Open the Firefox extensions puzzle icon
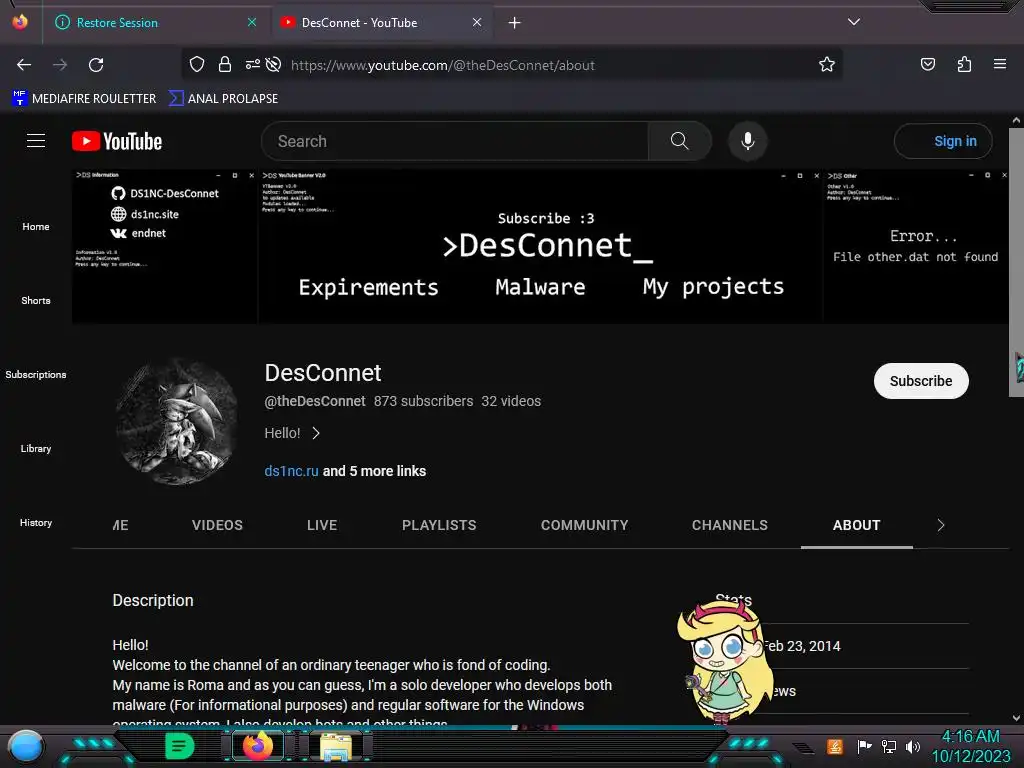This screenshot has height=768, width=1024. (964, 64)
